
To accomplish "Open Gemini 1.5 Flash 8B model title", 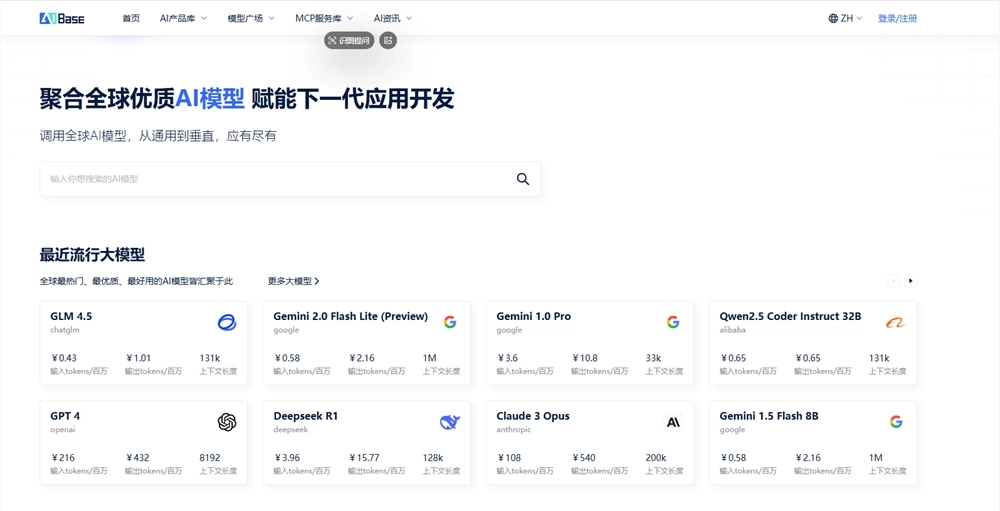I will (769, 416).
